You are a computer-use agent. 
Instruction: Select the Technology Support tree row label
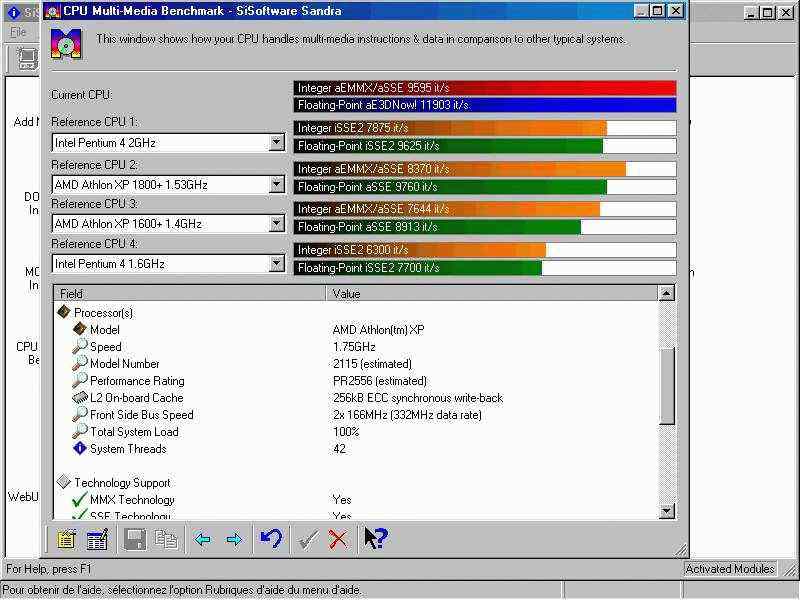[122, 483]
